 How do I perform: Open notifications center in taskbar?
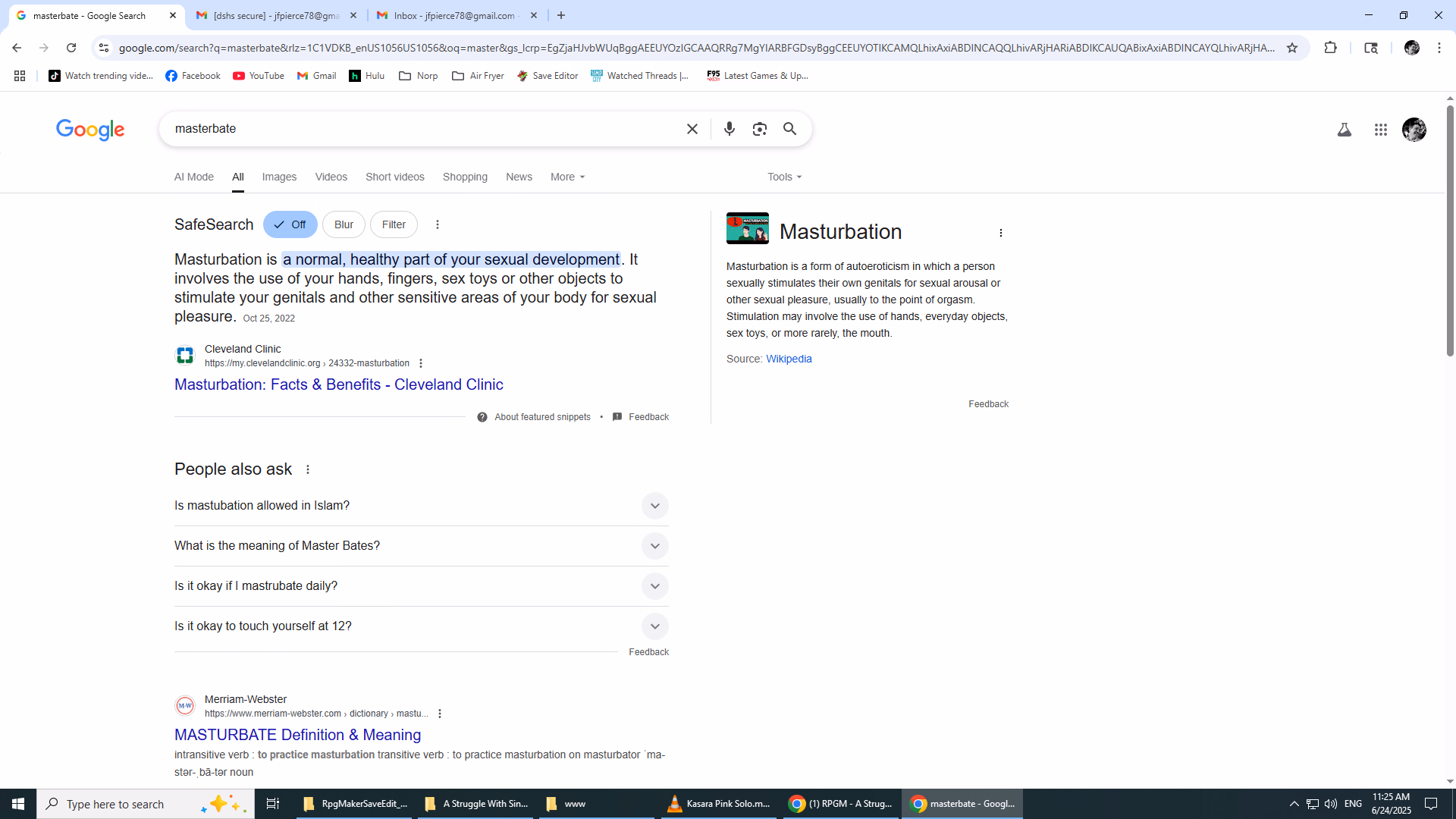(1431, 804)
